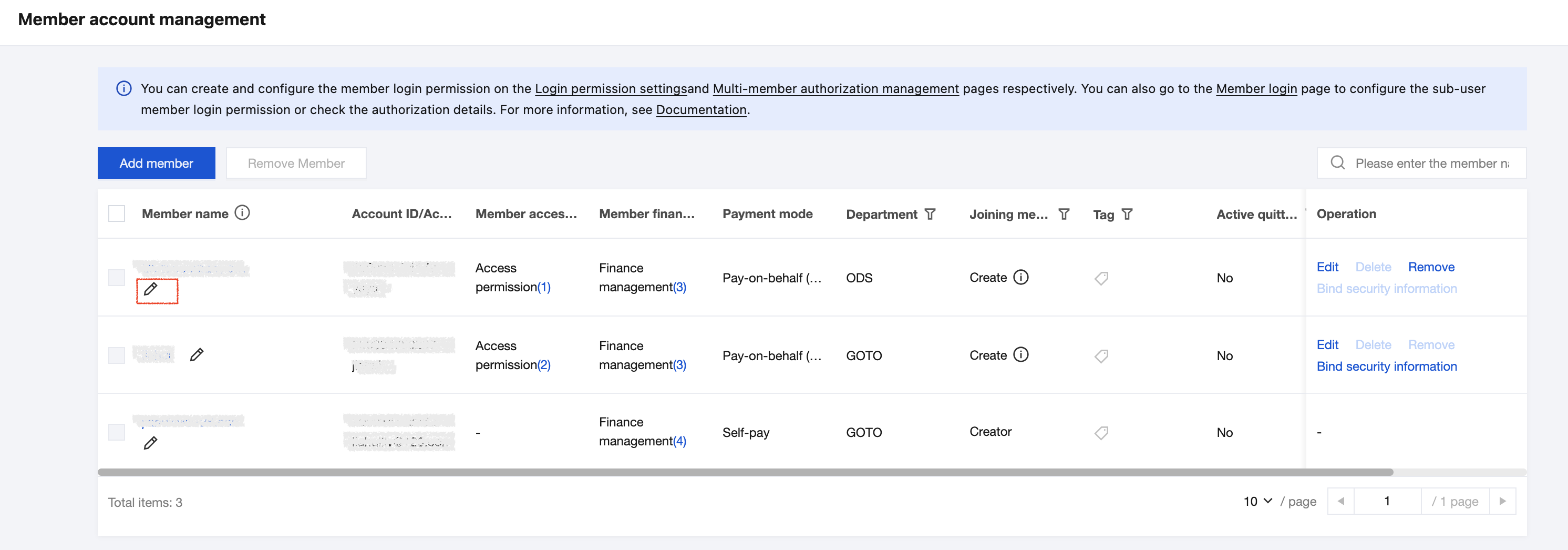
Task: Toggle the select-all checkbox in the table header
Action: coord(116,214)
